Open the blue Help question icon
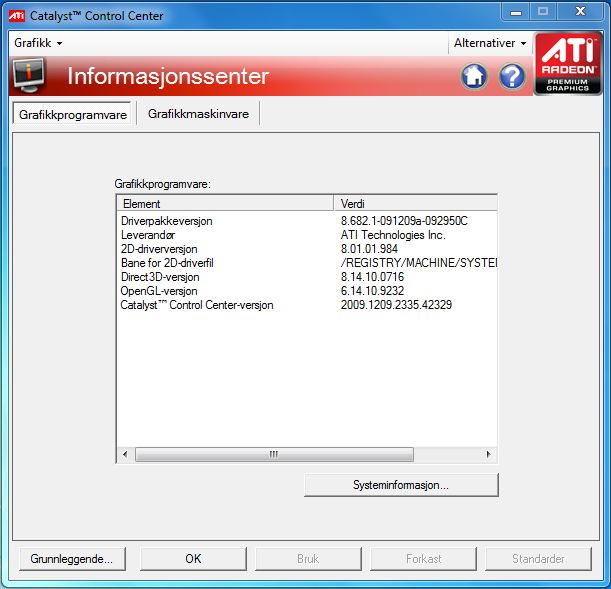This screenshot has width=611, height=589. point(512,76)
